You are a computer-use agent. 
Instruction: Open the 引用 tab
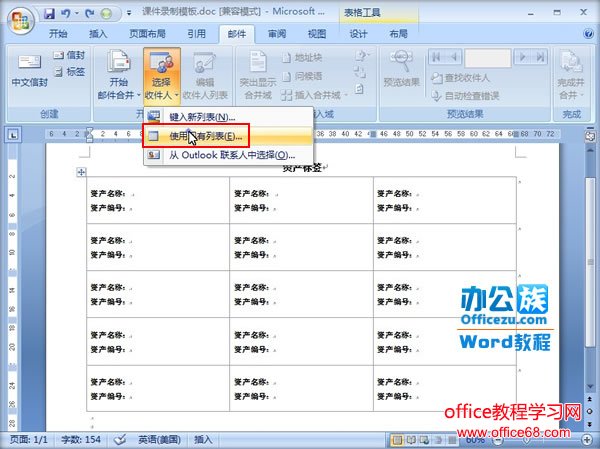pos(196,34)
